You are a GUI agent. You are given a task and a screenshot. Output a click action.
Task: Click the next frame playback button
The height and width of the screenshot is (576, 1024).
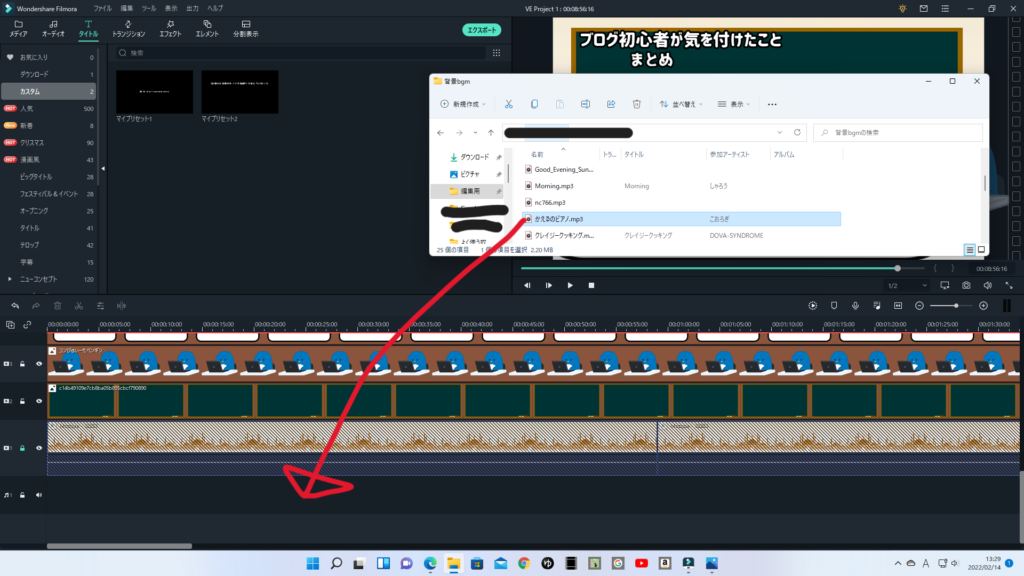[x=549, y=285]
